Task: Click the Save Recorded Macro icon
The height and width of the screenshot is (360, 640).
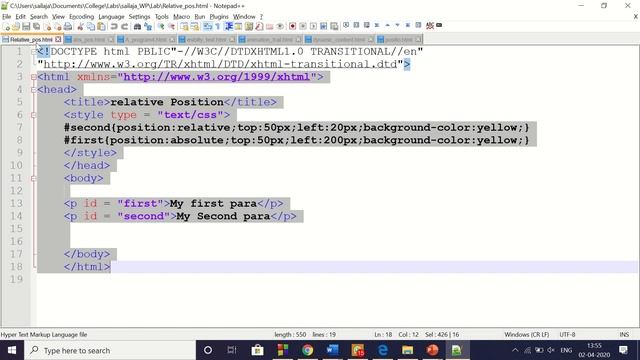Action: (x=334, y=27)
